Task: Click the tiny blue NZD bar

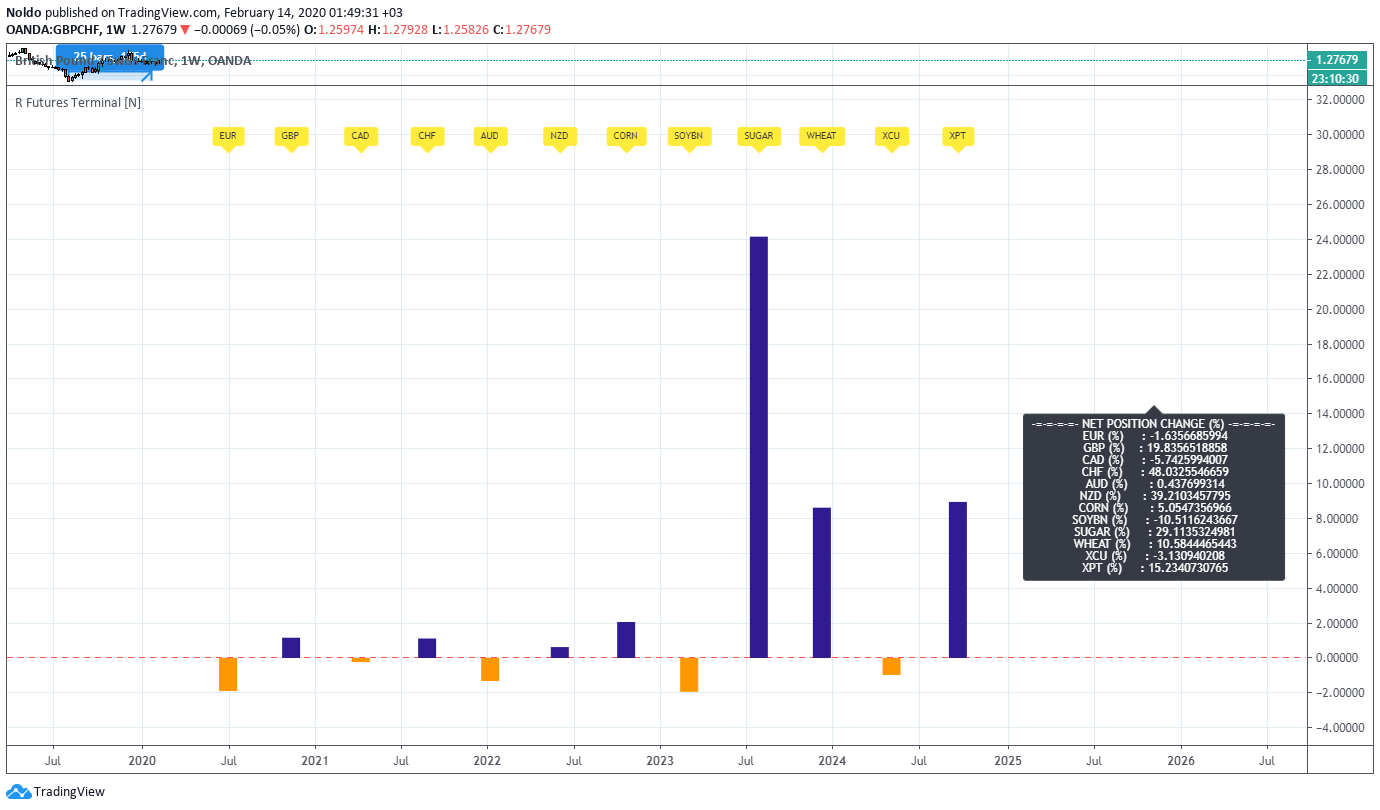Action: (x=560, y=652)
